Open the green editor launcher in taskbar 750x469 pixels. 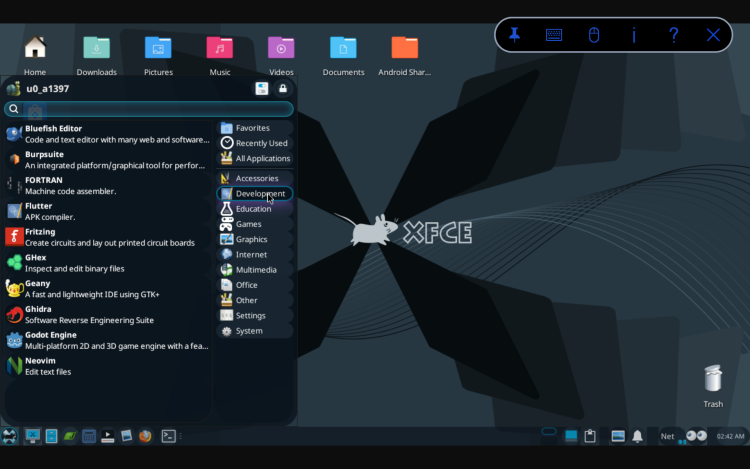pyautogui.click(x=70, y=436)
